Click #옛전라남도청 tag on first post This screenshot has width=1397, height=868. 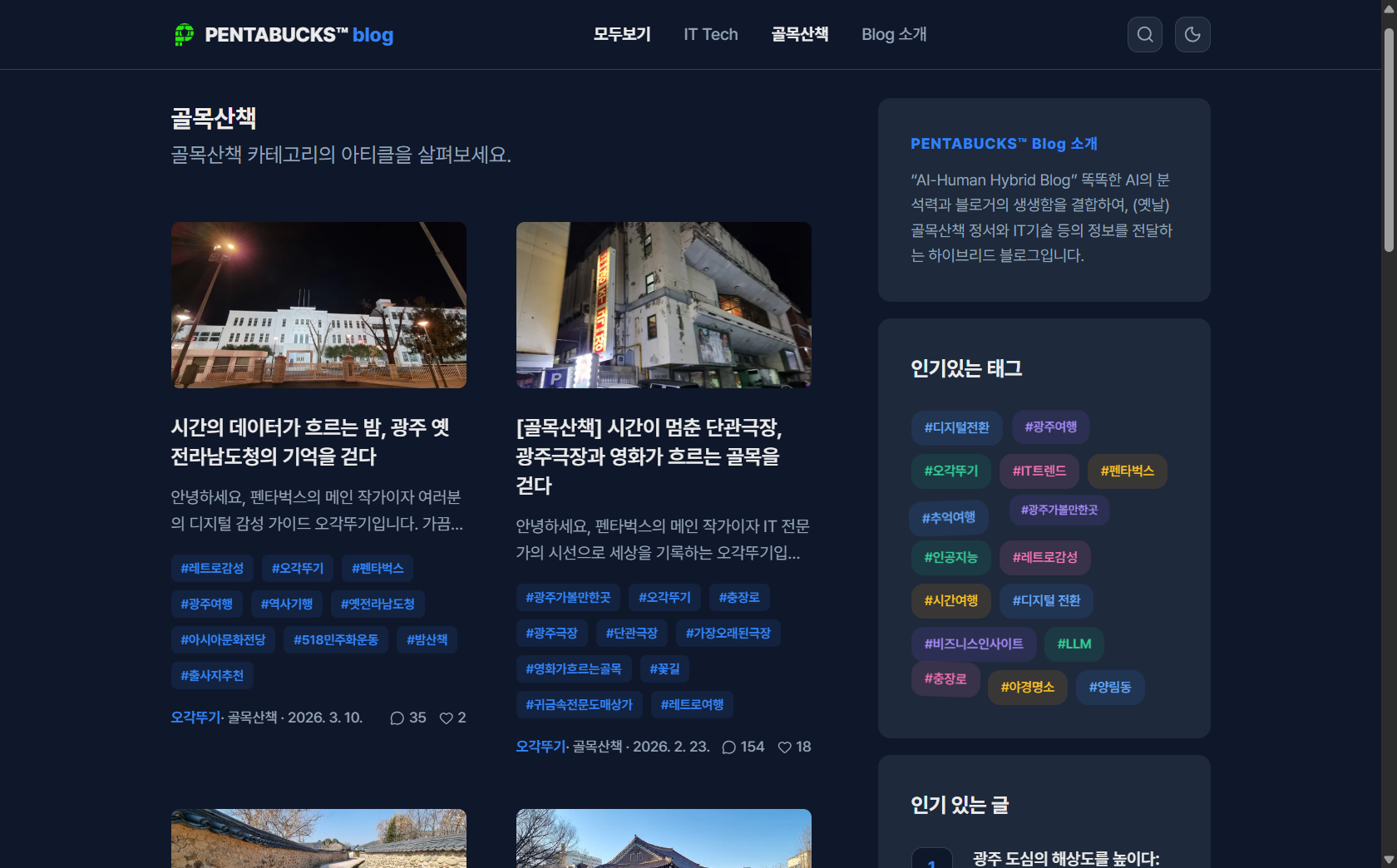378,604
